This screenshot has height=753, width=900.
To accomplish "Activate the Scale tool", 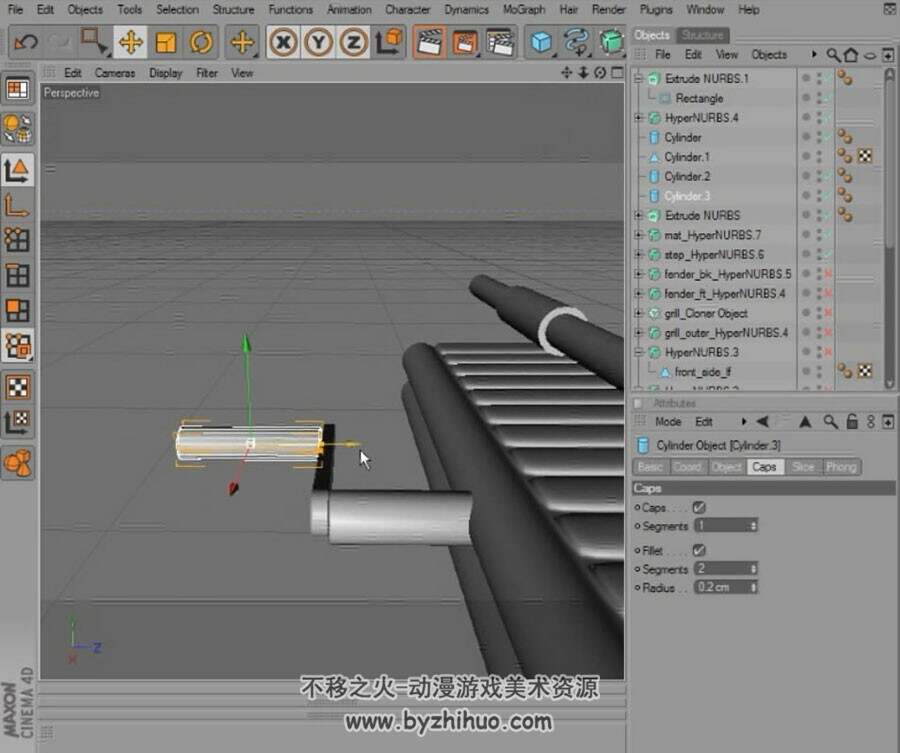I will [x=166, y=42].
